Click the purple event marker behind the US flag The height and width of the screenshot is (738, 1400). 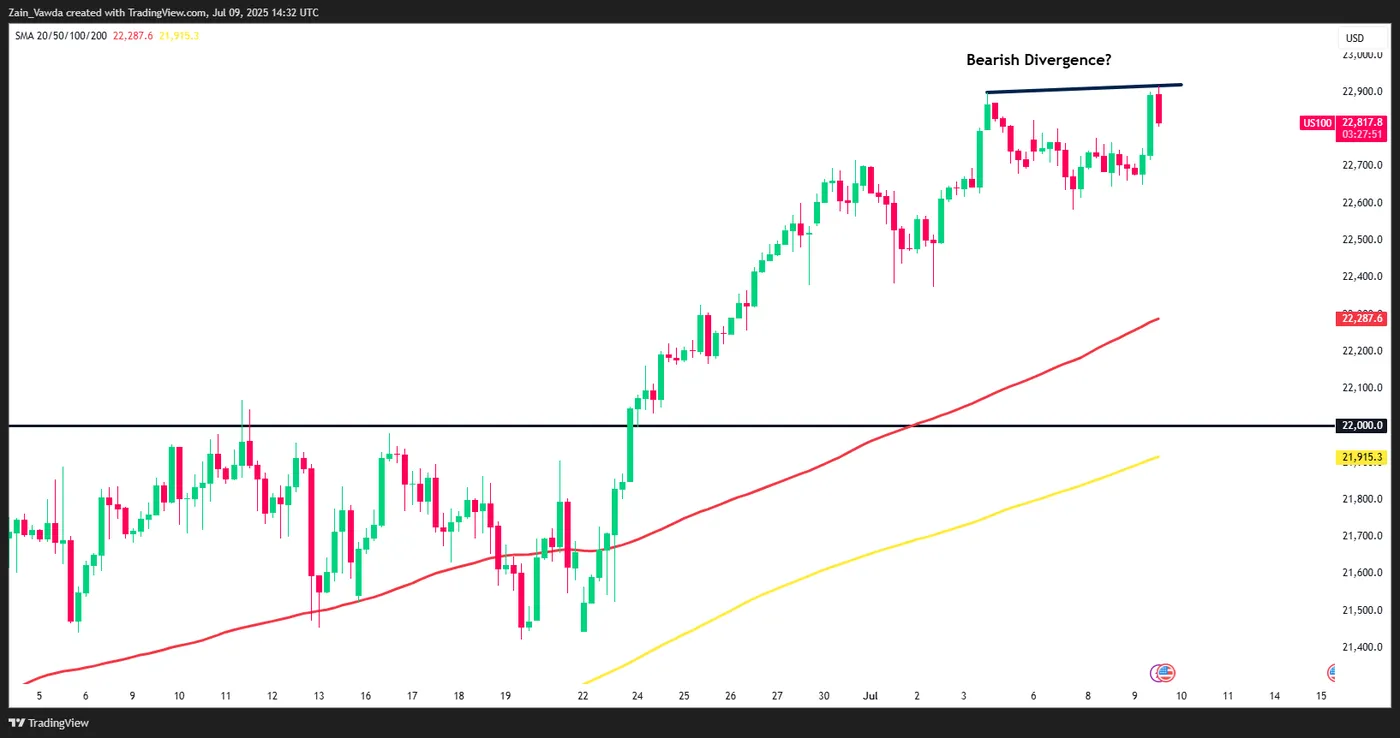coord(1156,673)
